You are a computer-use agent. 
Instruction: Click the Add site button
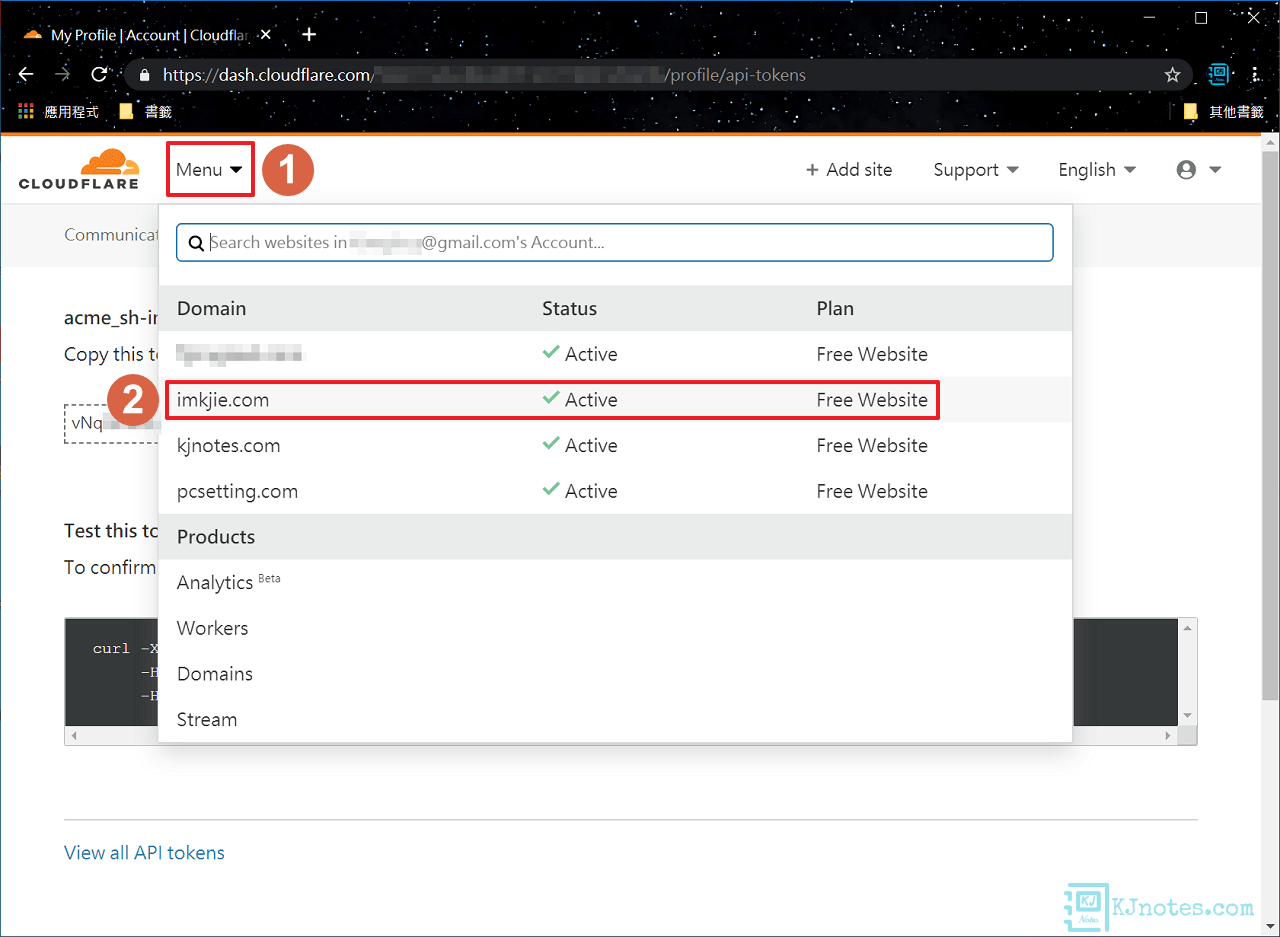(x=849, y=170)
